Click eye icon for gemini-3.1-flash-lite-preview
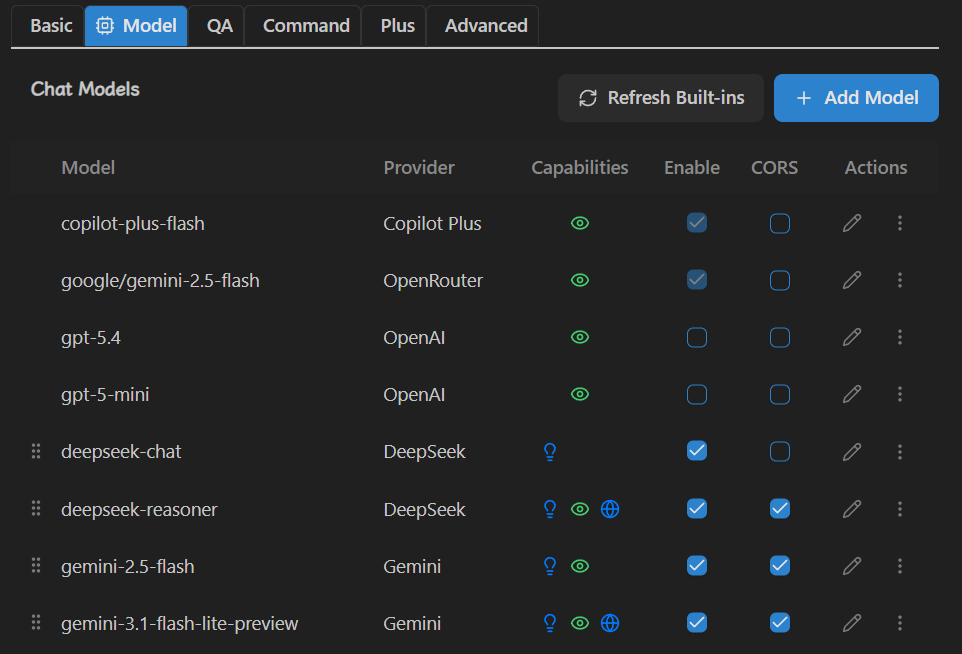Viewport: 962px width, 654px height. pyautogui.click(x=580, y=623)
